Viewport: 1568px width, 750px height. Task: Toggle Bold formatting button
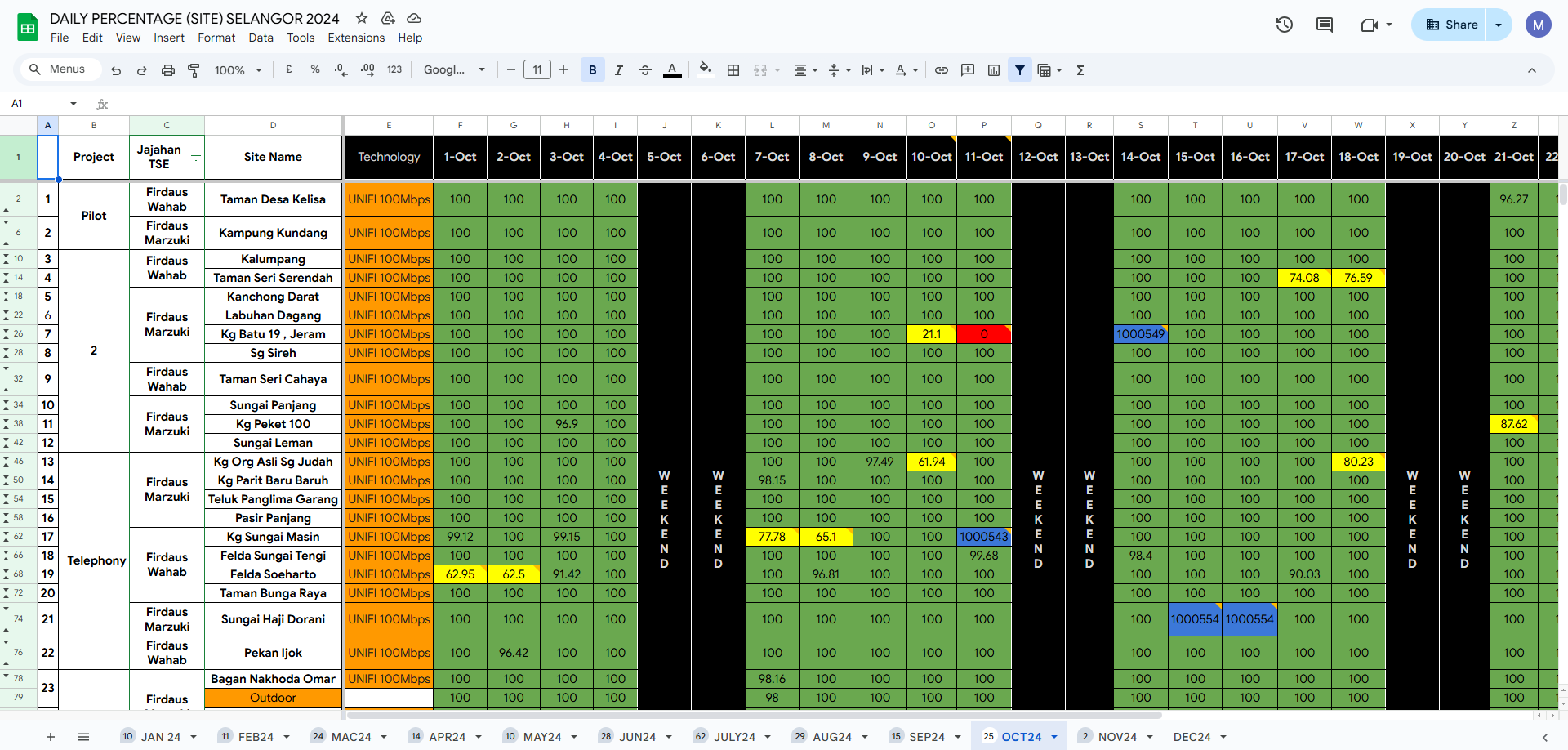[x=592, y=70]
